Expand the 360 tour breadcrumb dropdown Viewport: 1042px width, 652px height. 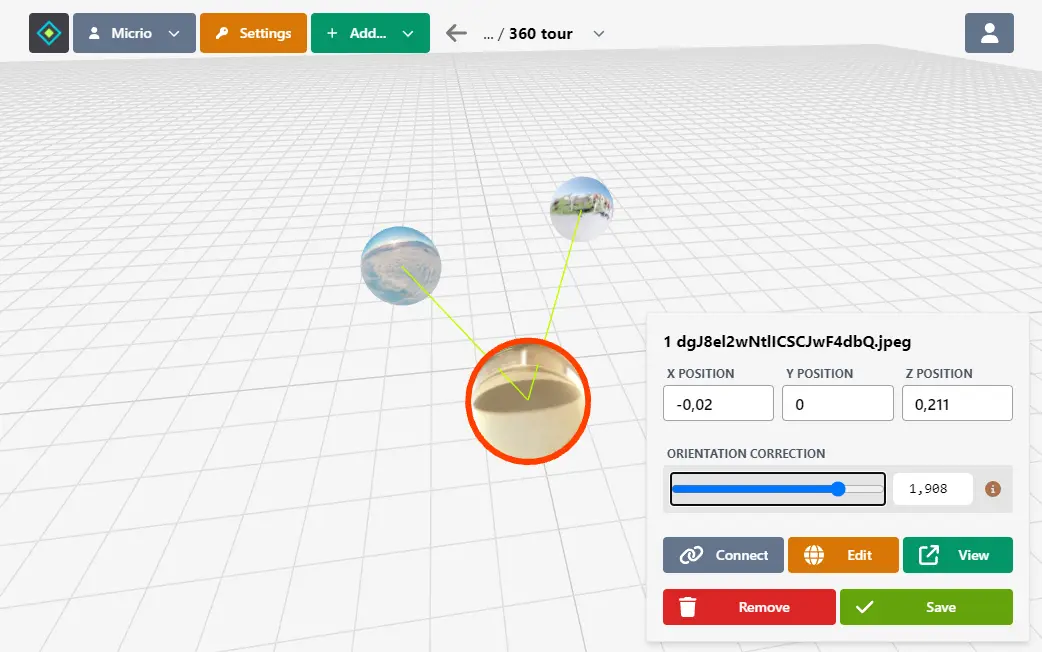(x=598, y=33)
